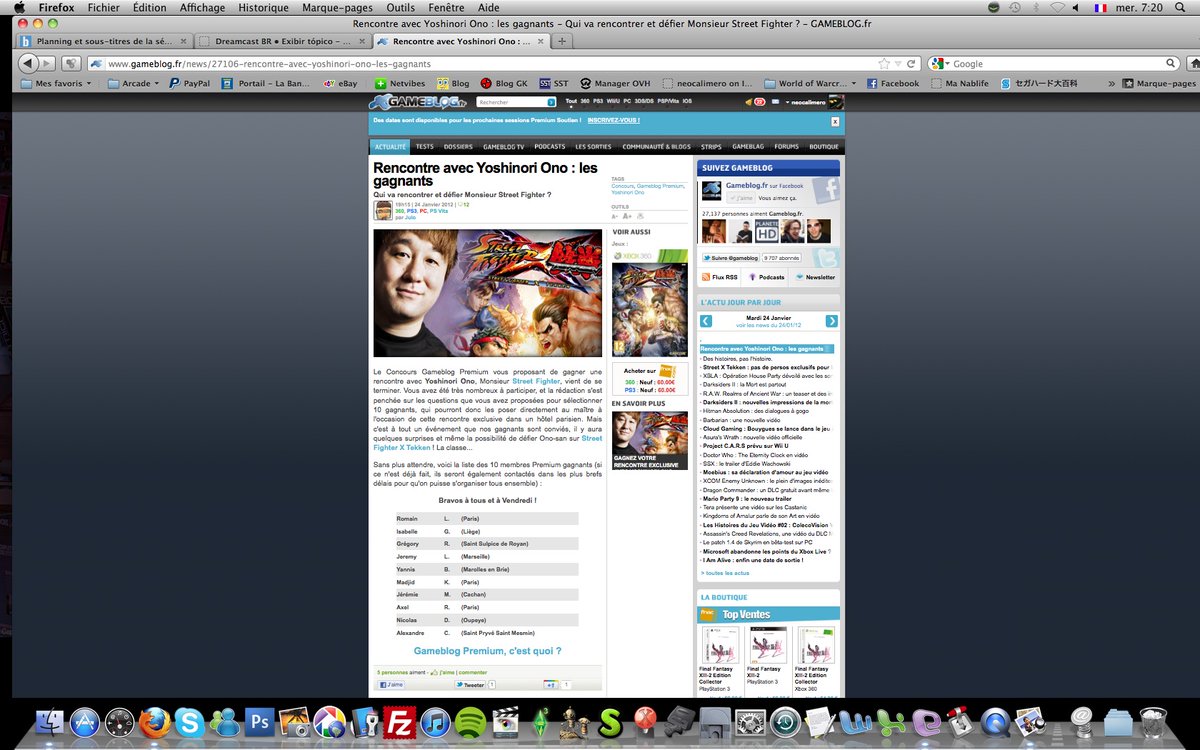The image size is (1200, 750).
Task: Open the Outils menu
Action: pos(400,7)
